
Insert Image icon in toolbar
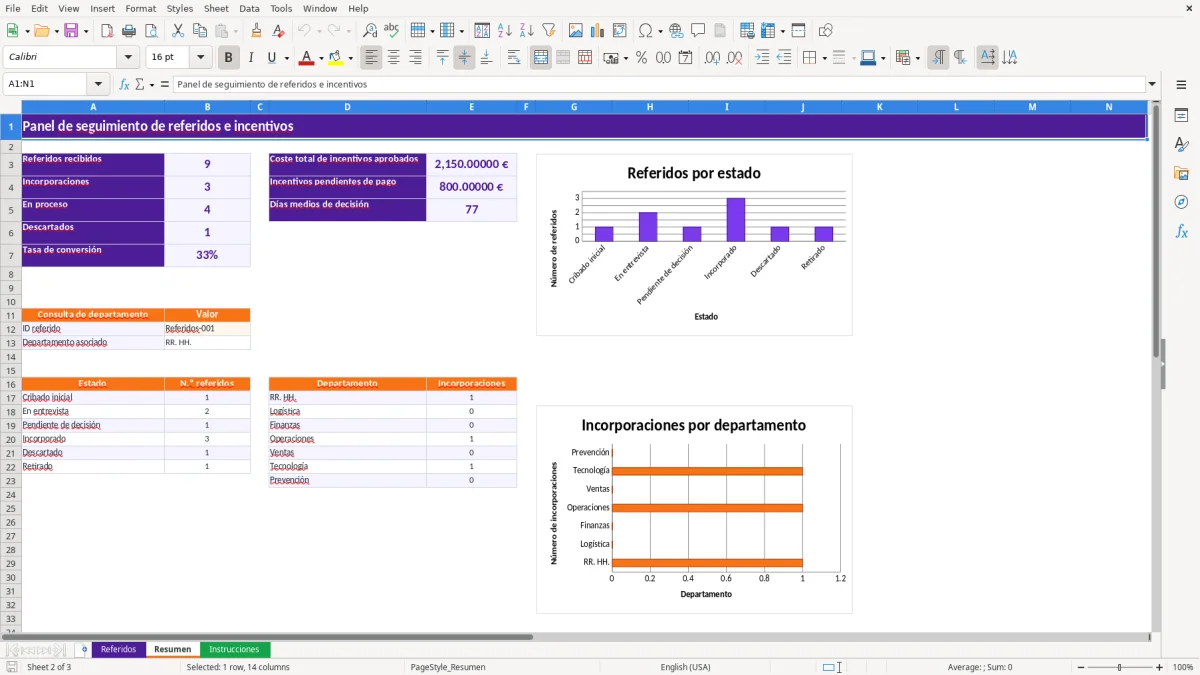point(577,31)
